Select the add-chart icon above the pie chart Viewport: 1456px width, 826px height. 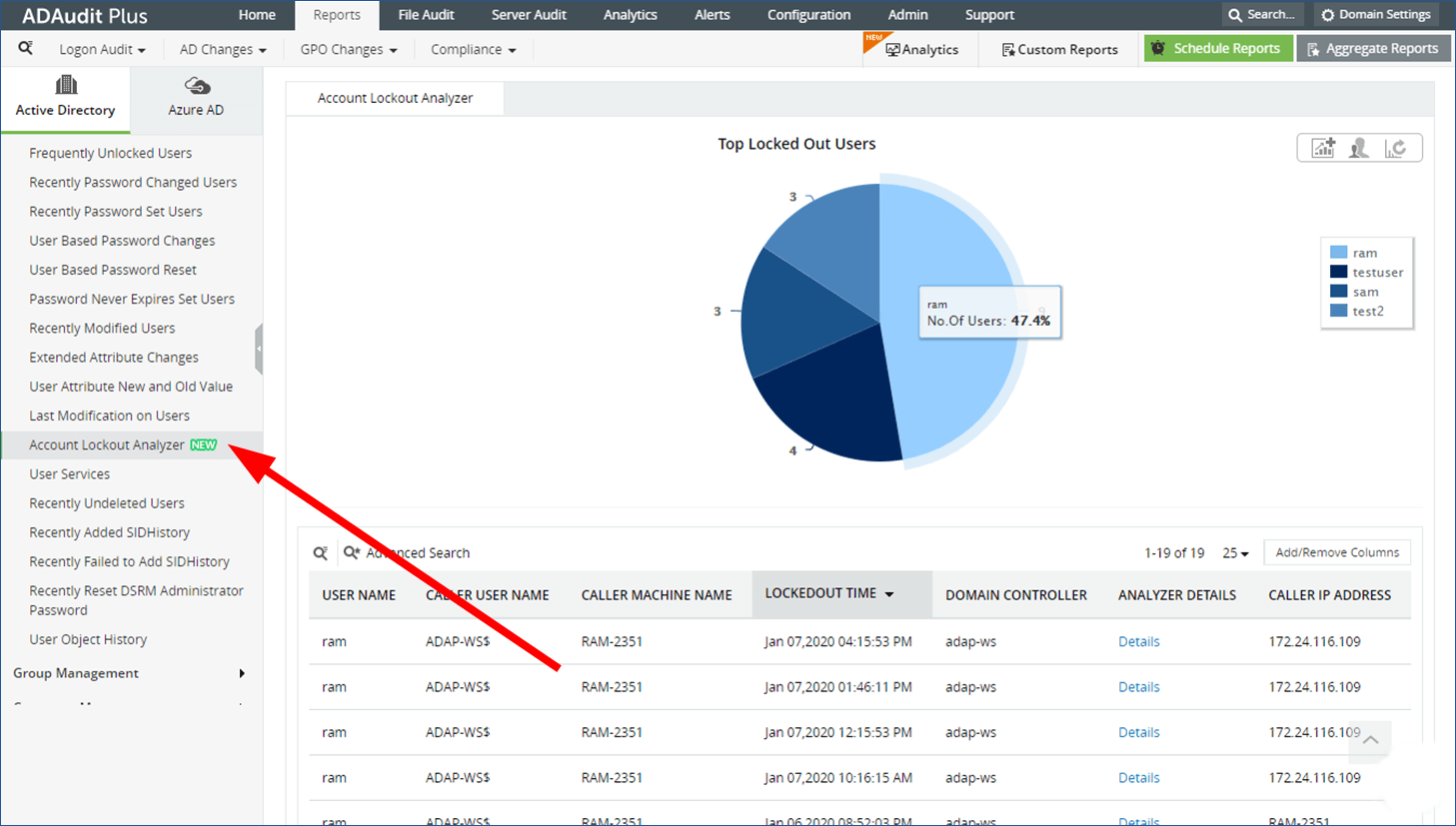point(1321,147)
